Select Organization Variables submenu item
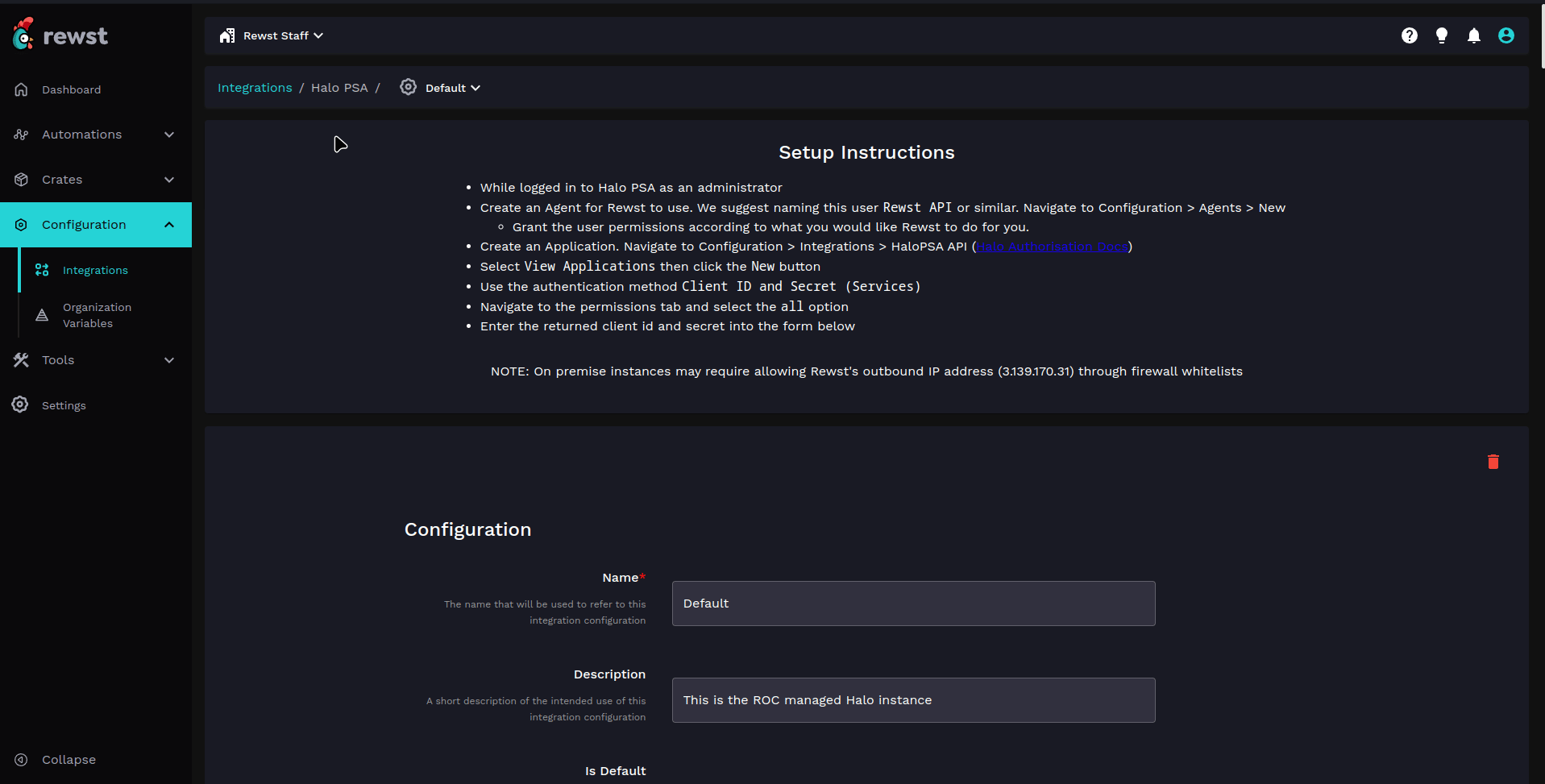This screenshot has height=784, width=1545. [97, 315]
